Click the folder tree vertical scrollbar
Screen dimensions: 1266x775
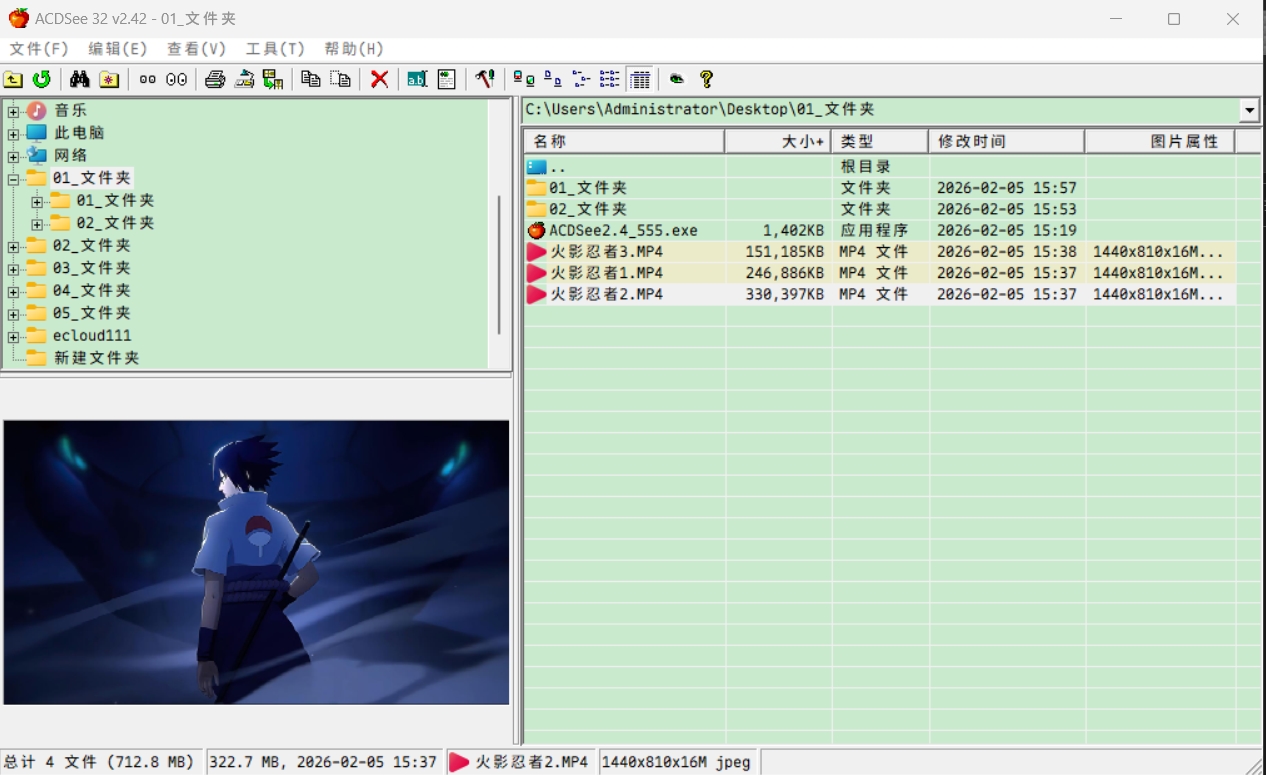coord(499,265)
